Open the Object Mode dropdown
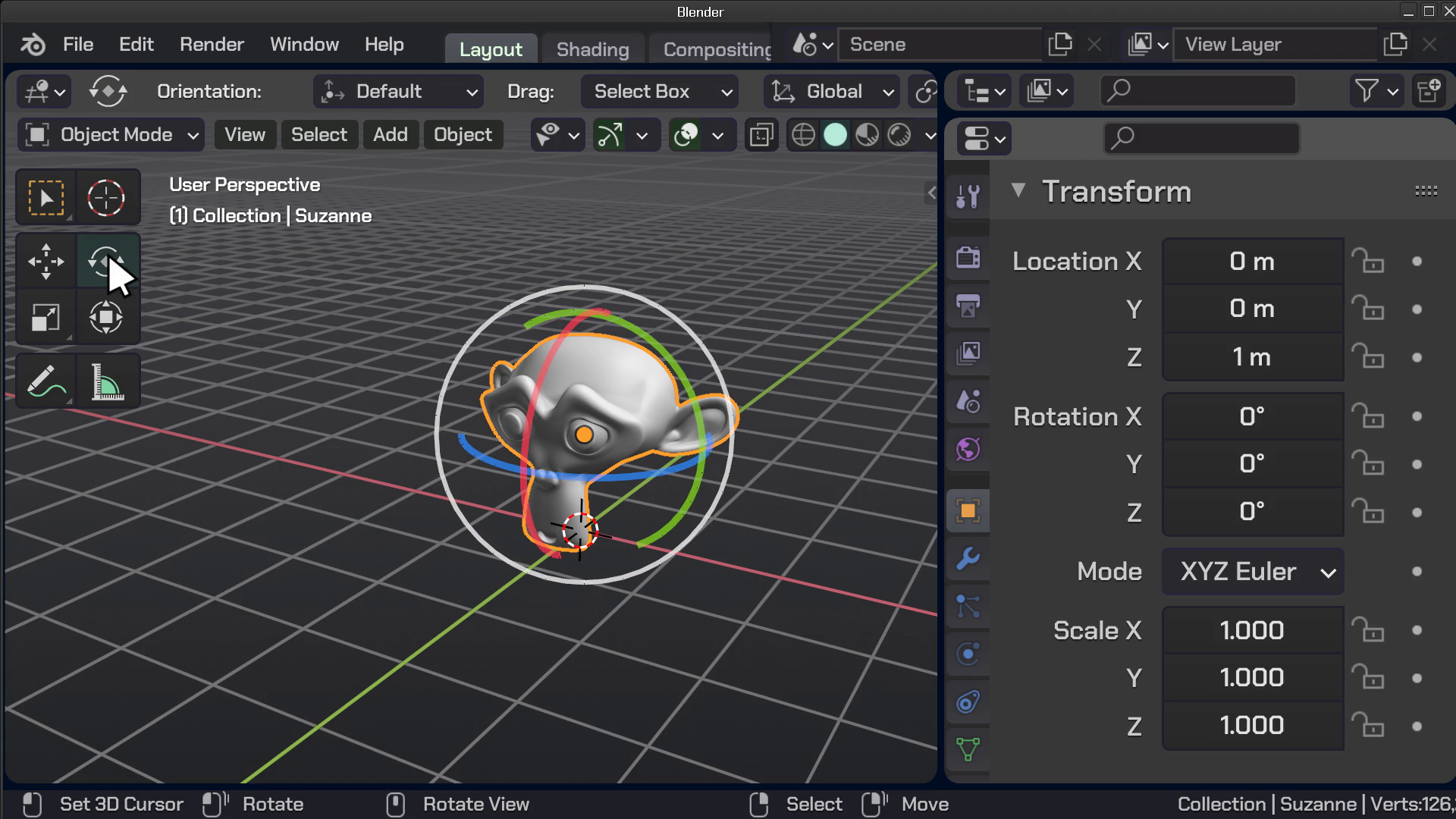The height and width of the screenshot is (819, 1456). click(x=111, y=135)
